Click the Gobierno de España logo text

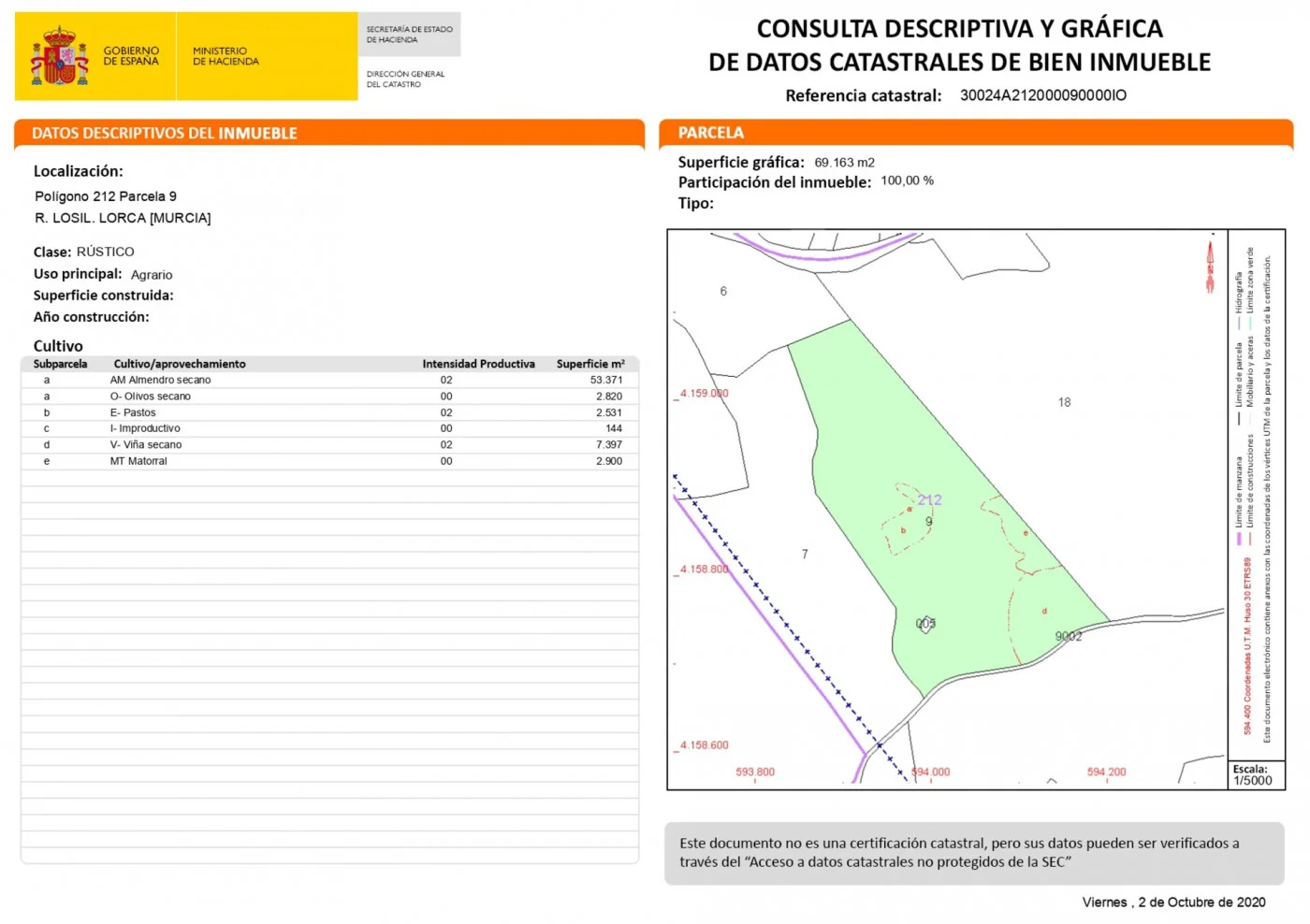pyautogui.click(x=131, y=56)
